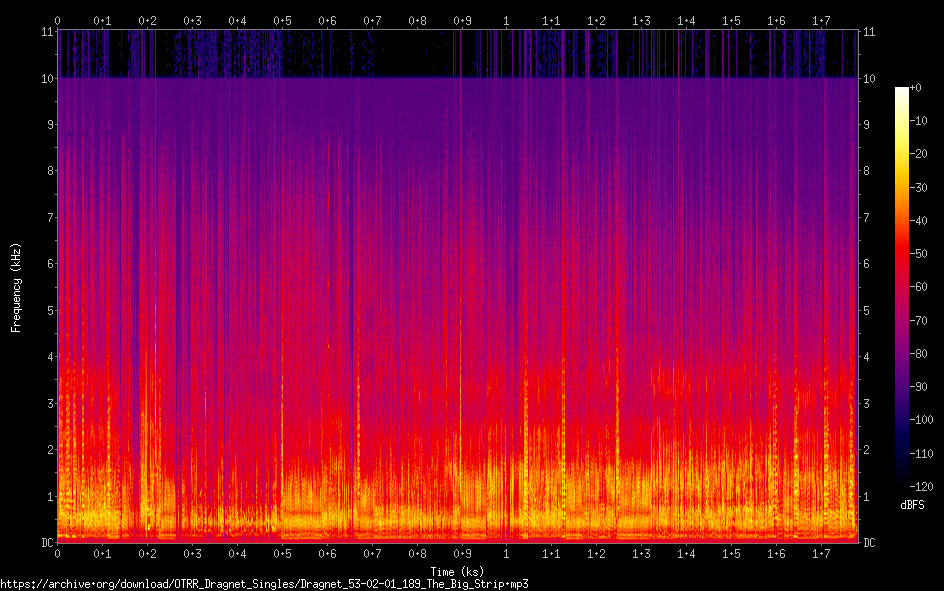Click the 11 kHz label on the right axis
The width and height of the screenshot is (944, 591).
[x=869, y=32]
